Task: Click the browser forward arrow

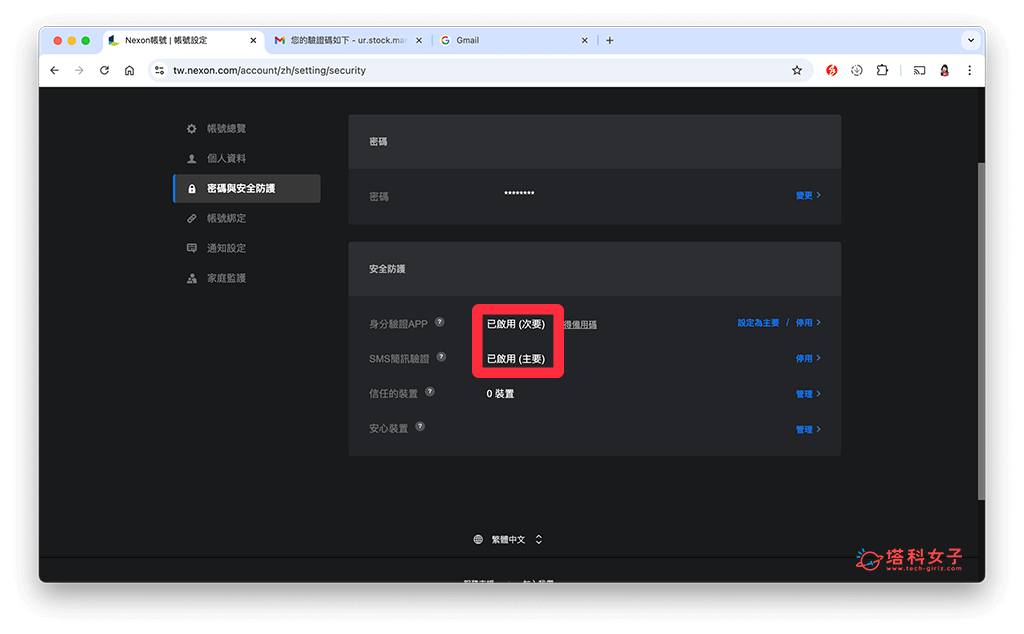Action: pyautogui.click(x=79, y=70)
